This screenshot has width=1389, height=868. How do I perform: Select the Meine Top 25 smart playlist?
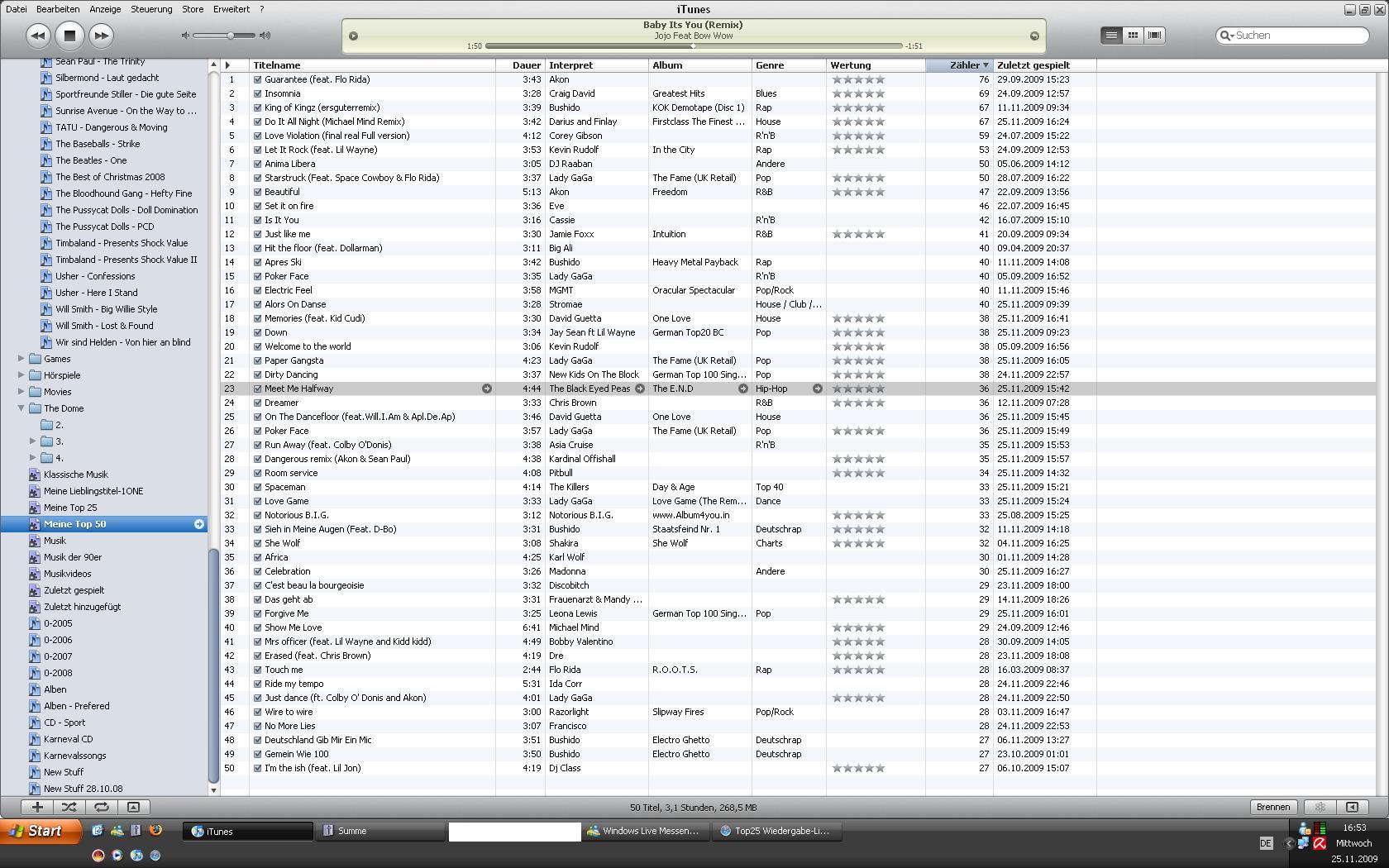coord(70,508)
